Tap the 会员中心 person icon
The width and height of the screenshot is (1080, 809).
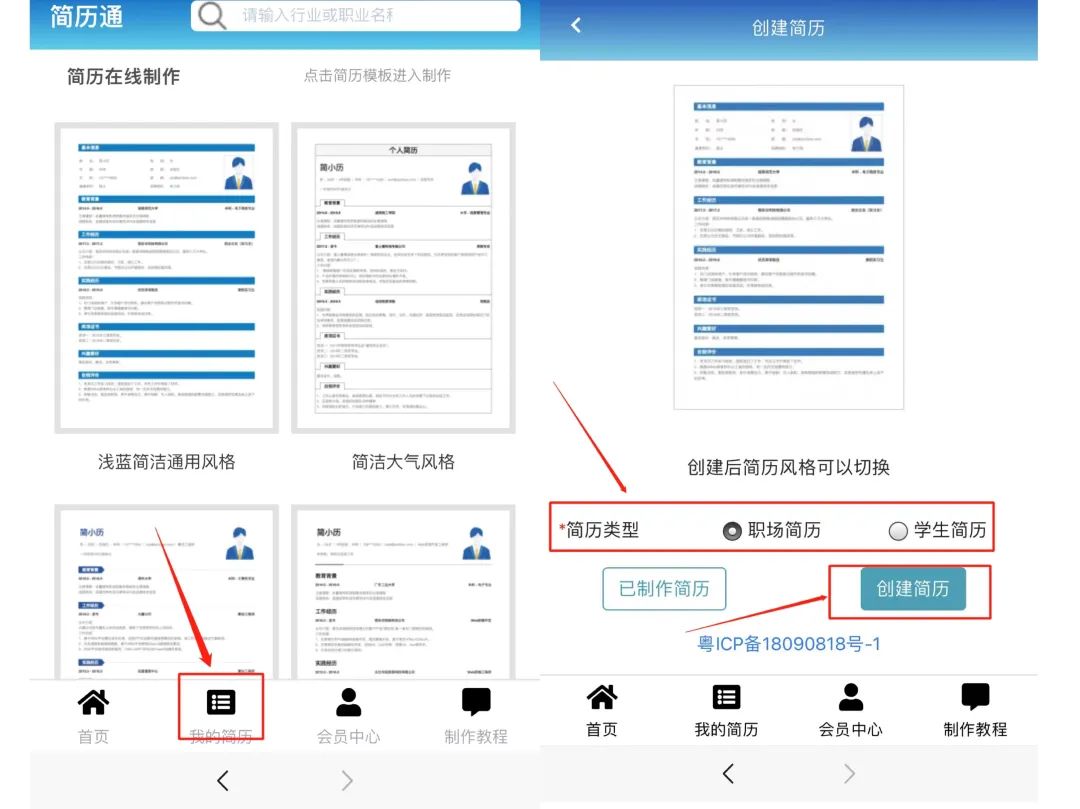348,703
